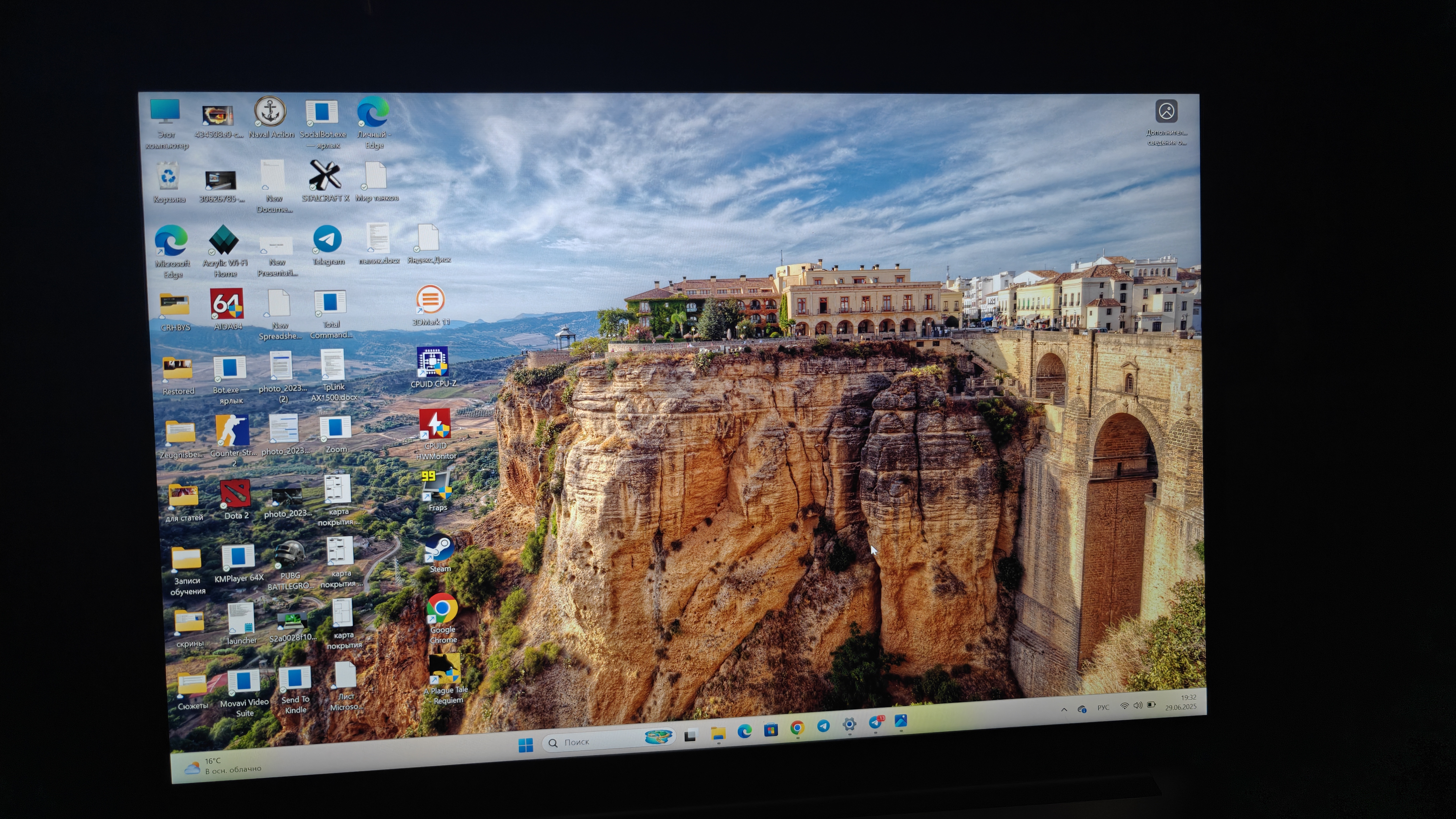Open the Fraps shortcut
The image size is (1456, 819).
coord(437,491)
